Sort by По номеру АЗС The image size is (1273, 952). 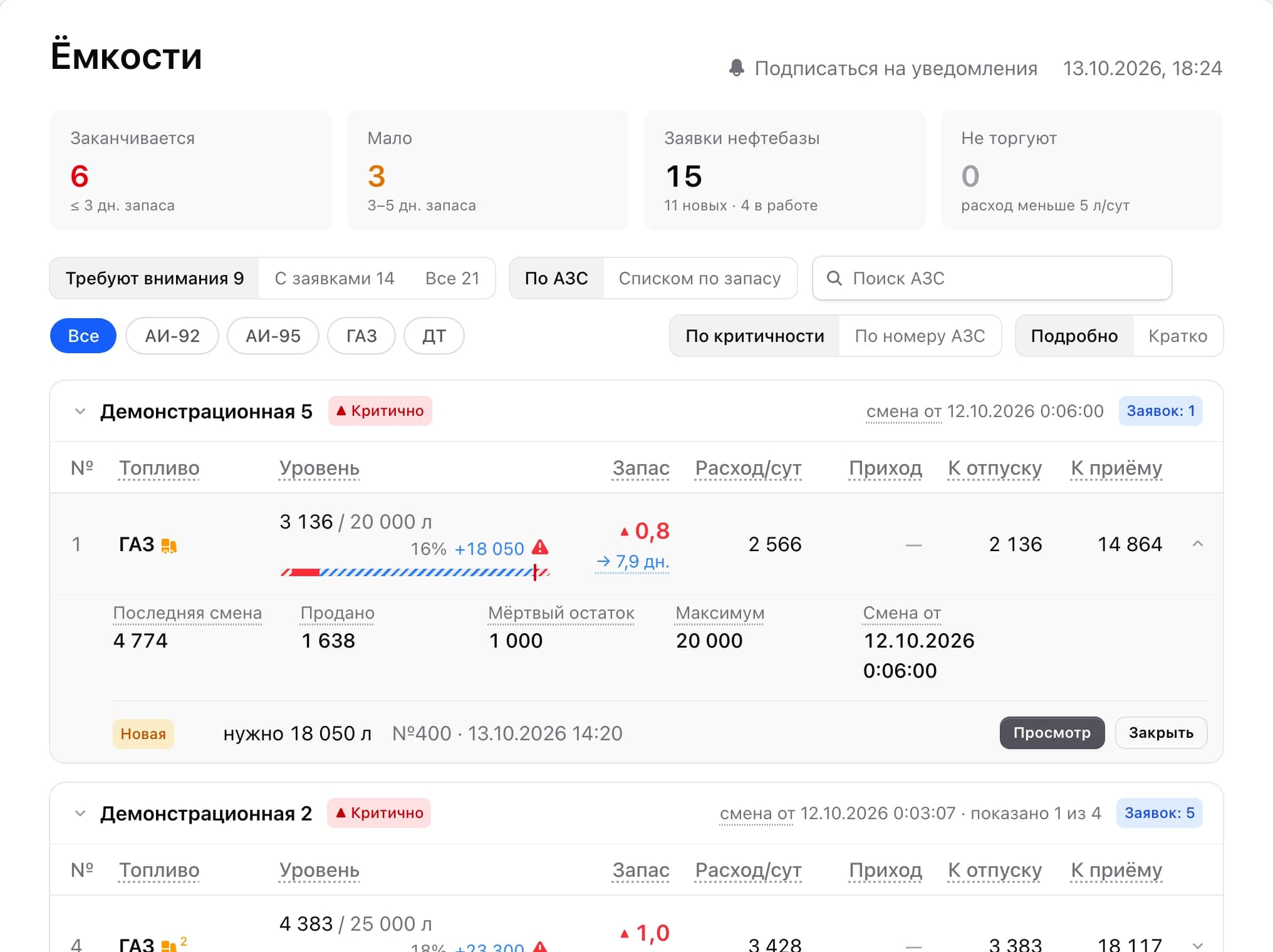pos(920,336)
